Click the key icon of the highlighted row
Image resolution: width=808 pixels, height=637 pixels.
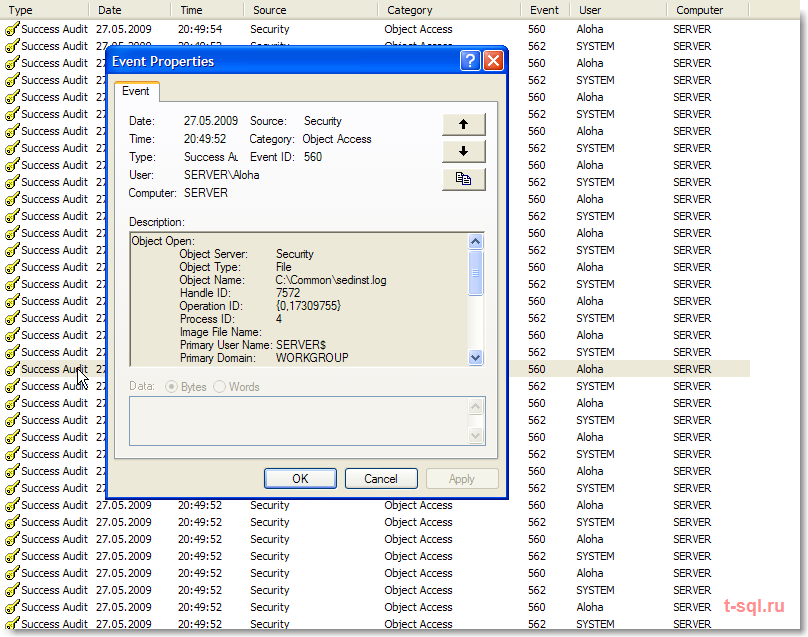pyautogui.click(x=12, y=370)
